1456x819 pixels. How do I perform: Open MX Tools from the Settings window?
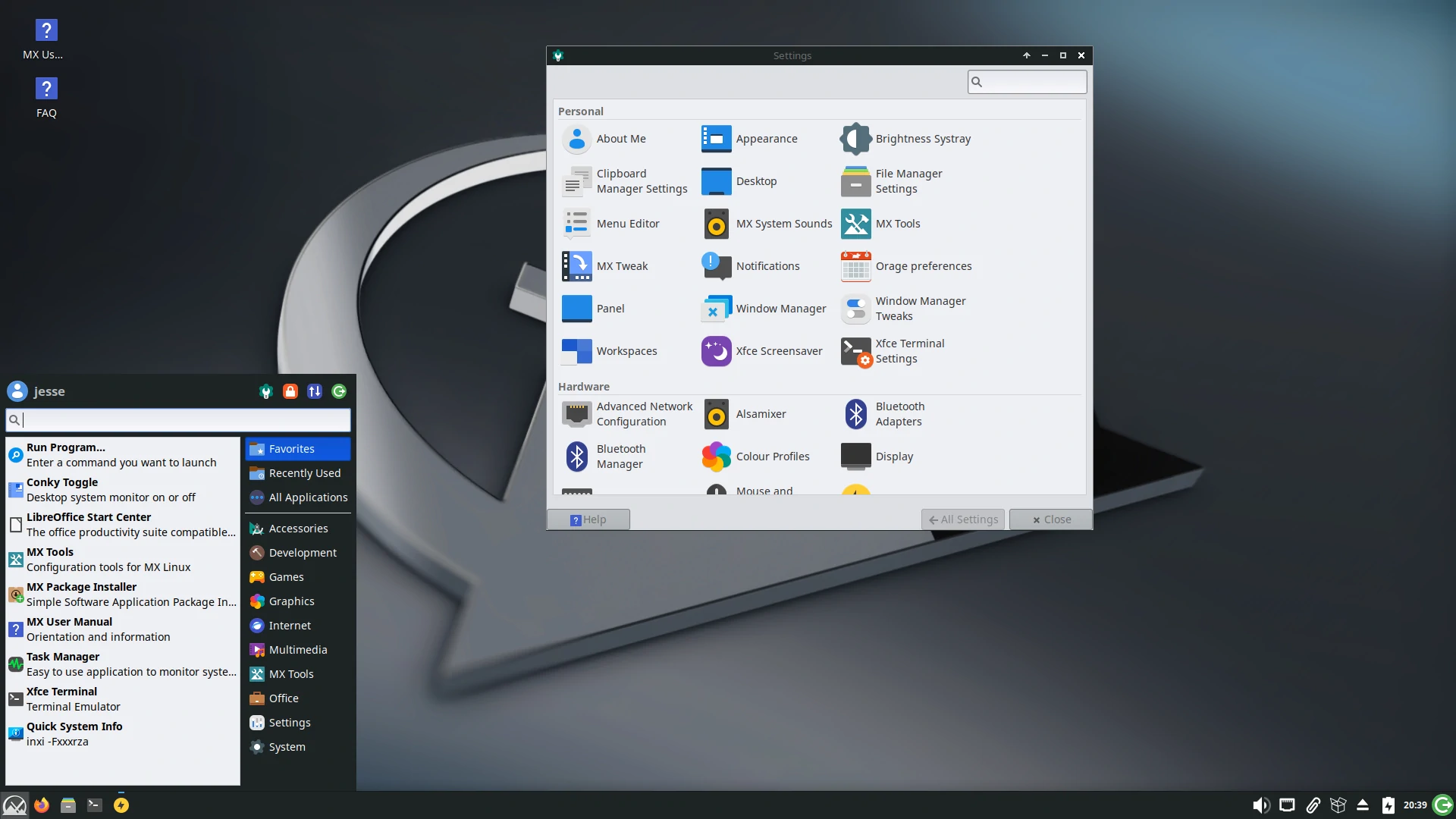(x=898, y=224)
